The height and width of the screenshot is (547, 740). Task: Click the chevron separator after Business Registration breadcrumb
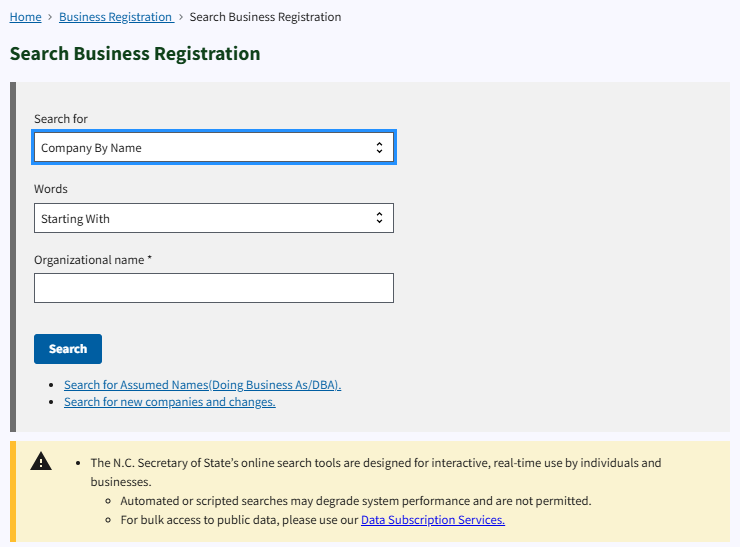(x=181, y=17)
